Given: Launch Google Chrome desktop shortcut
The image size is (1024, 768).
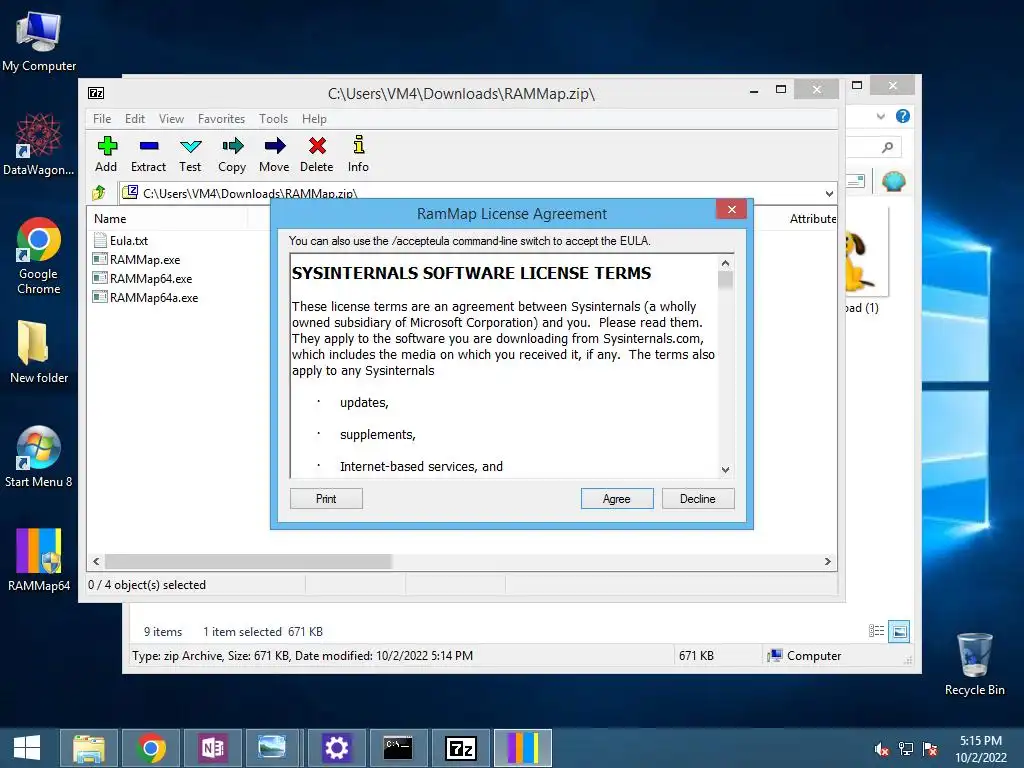Looking at the screenshot, I should 39,256.
